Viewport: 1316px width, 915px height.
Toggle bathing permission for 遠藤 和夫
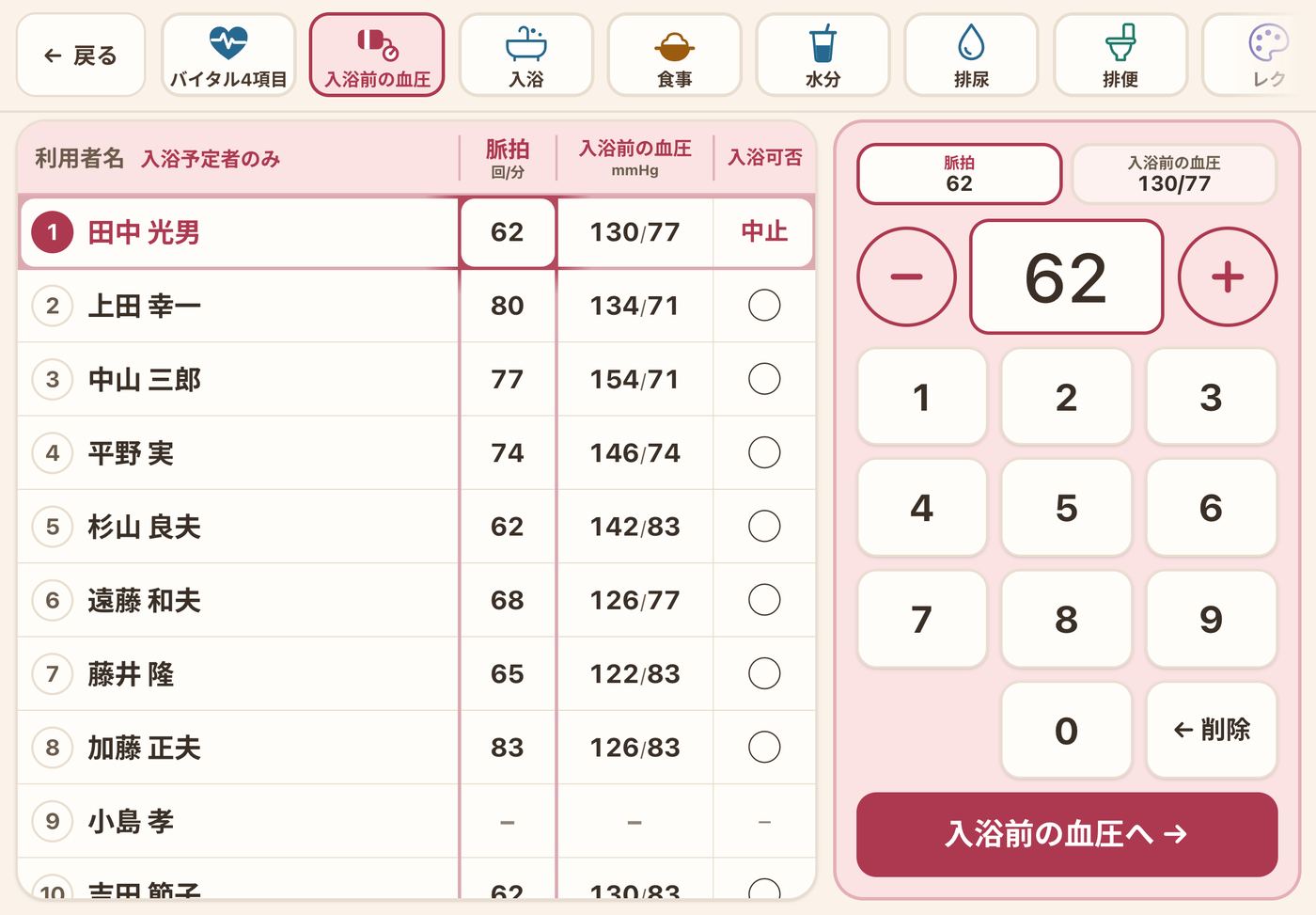[764, 600]
